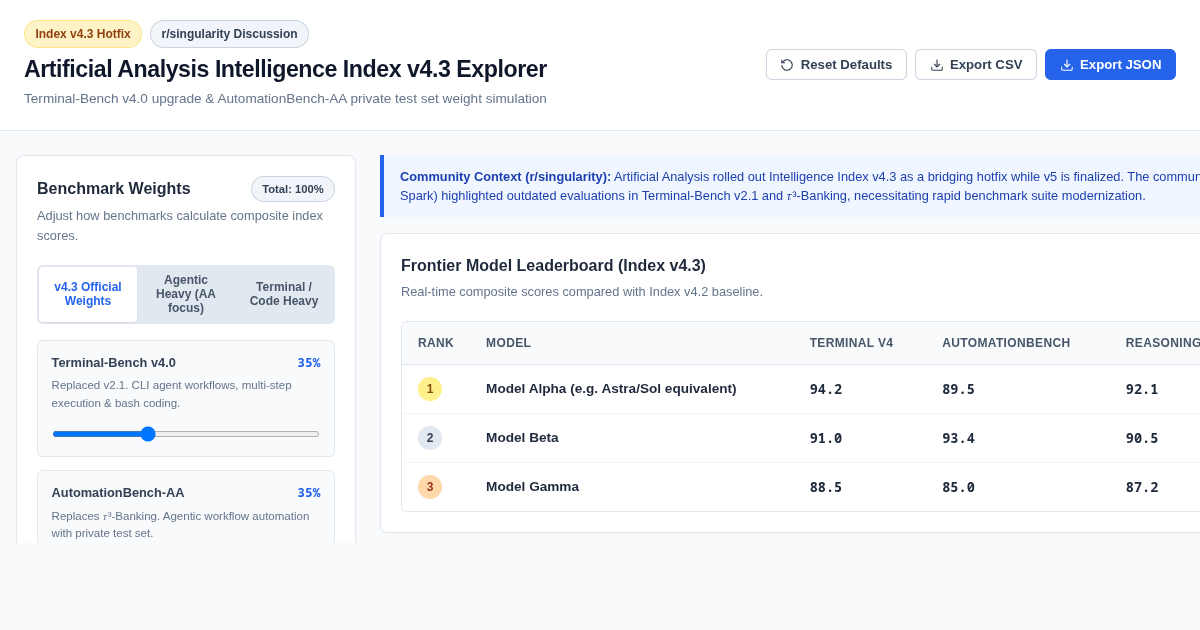
Task: Click the AutomationBench-AA 35% value
Action: pos(309,493)
